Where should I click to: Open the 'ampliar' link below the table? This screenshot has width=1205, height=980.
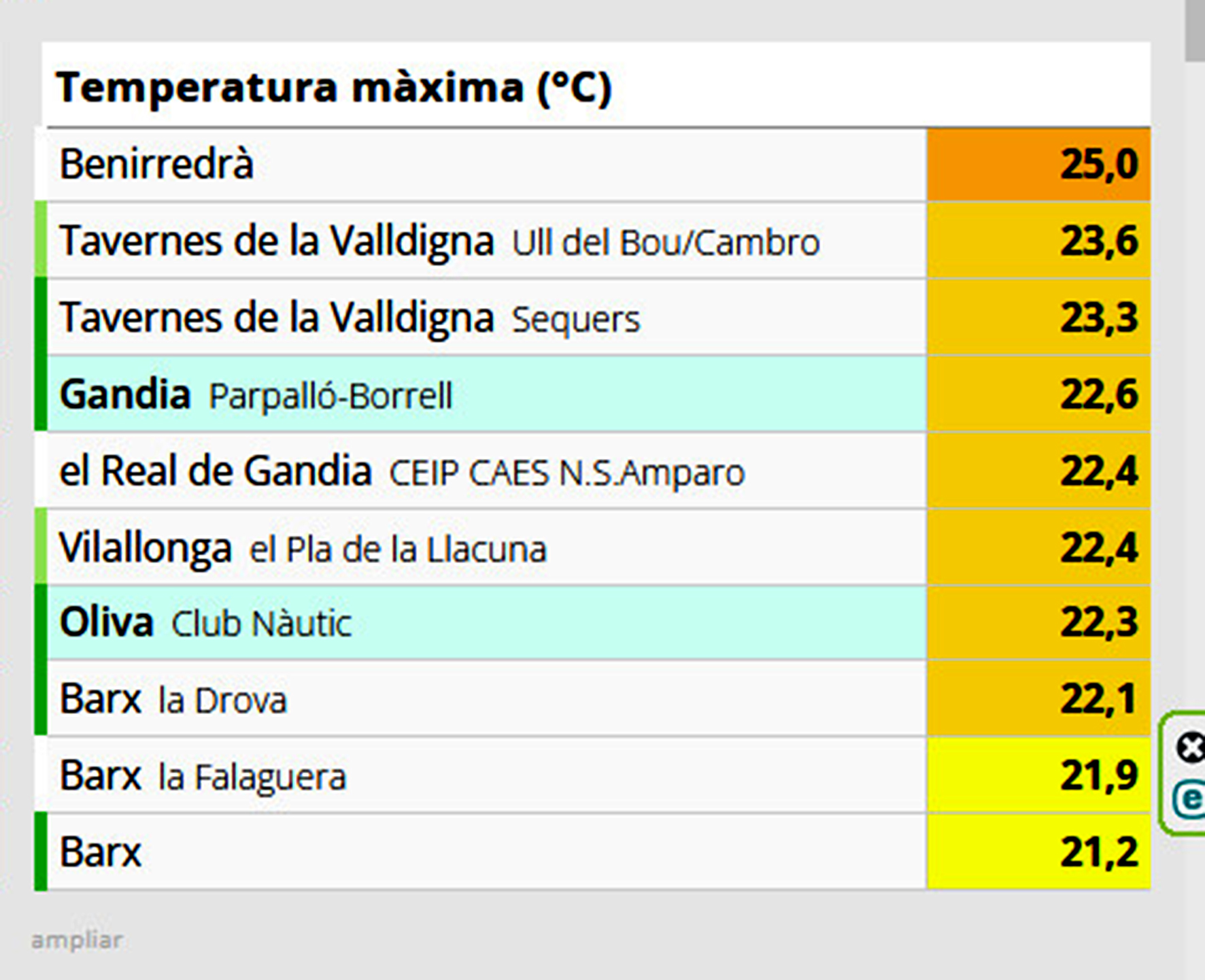coord(77,941)
